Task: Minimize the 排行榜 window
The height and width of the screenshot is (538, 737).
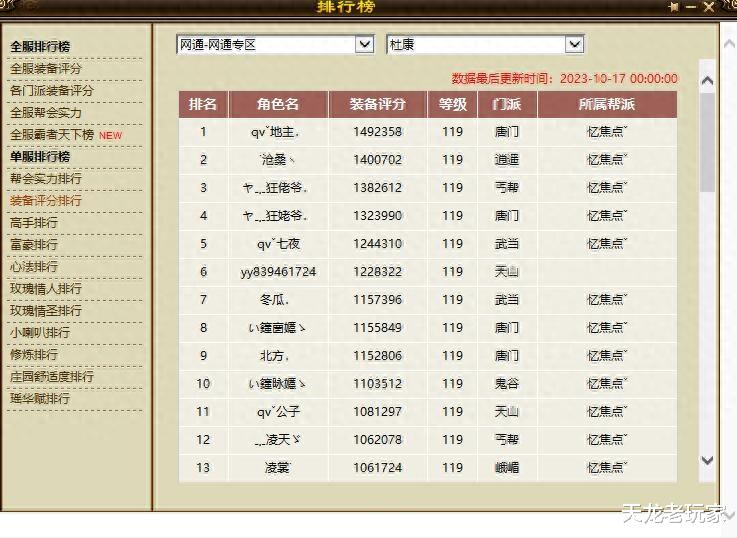Action: 691,7
